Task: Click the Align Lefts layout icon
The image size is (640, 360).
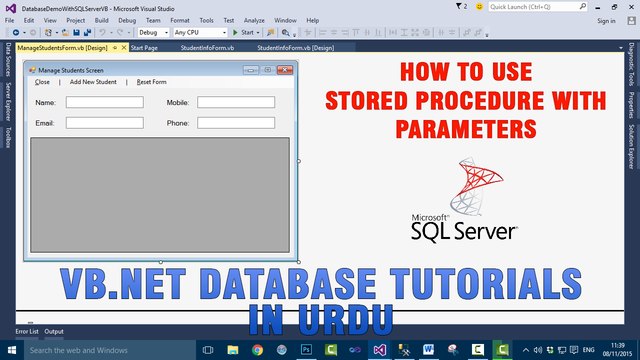Action: pyautogui.click(x=322, y=32)
